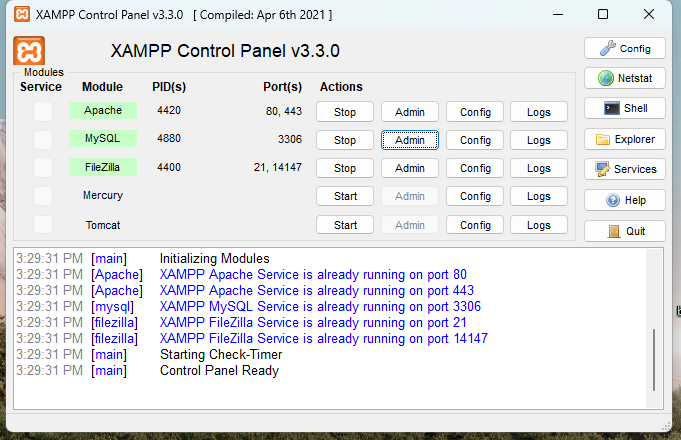681x440 pixels.
Task: View FileZilla Logs
Action: (539, 168)
